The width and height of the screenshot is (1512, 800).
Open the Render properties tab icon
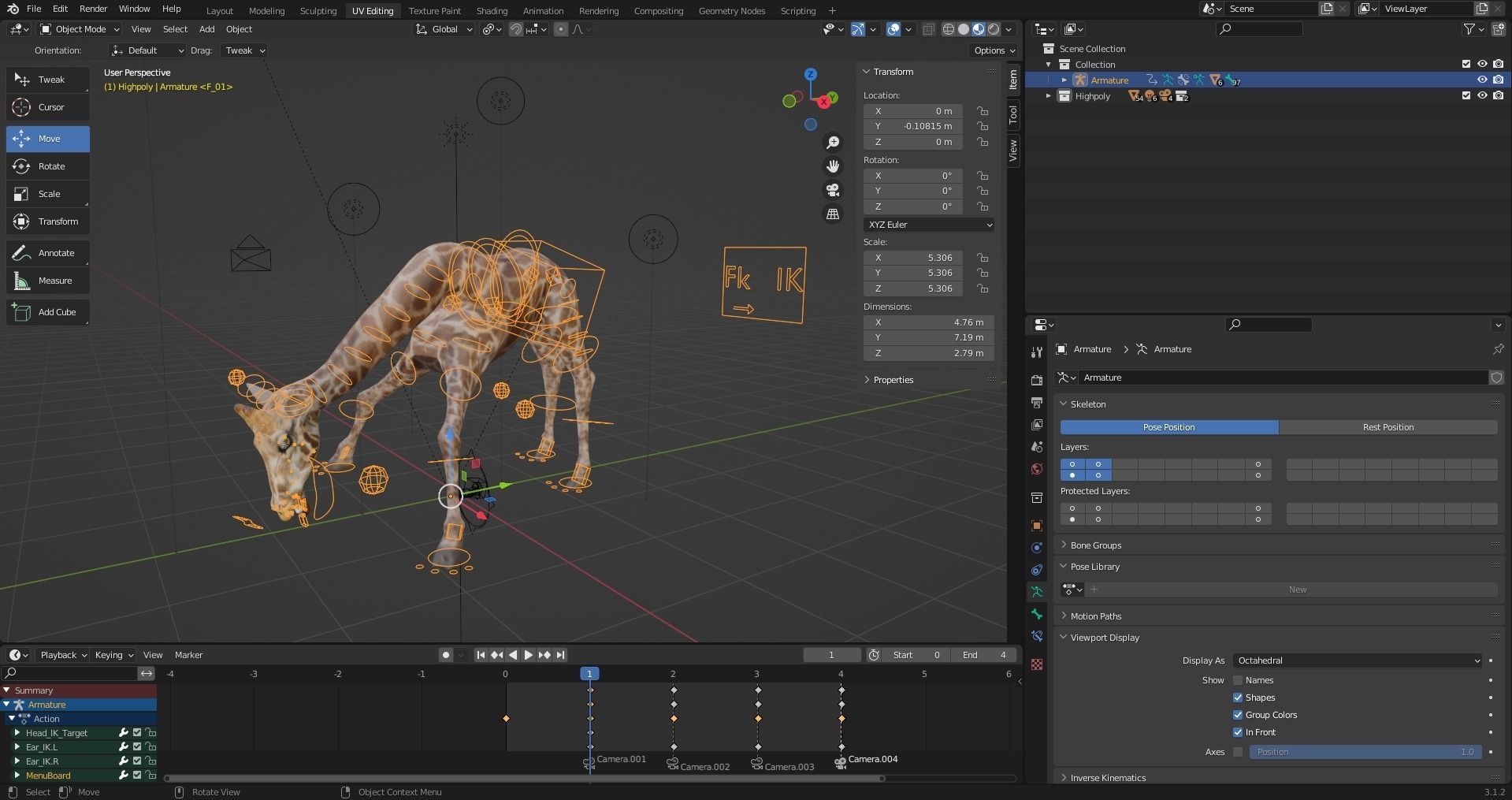(x=1037, y=380)
